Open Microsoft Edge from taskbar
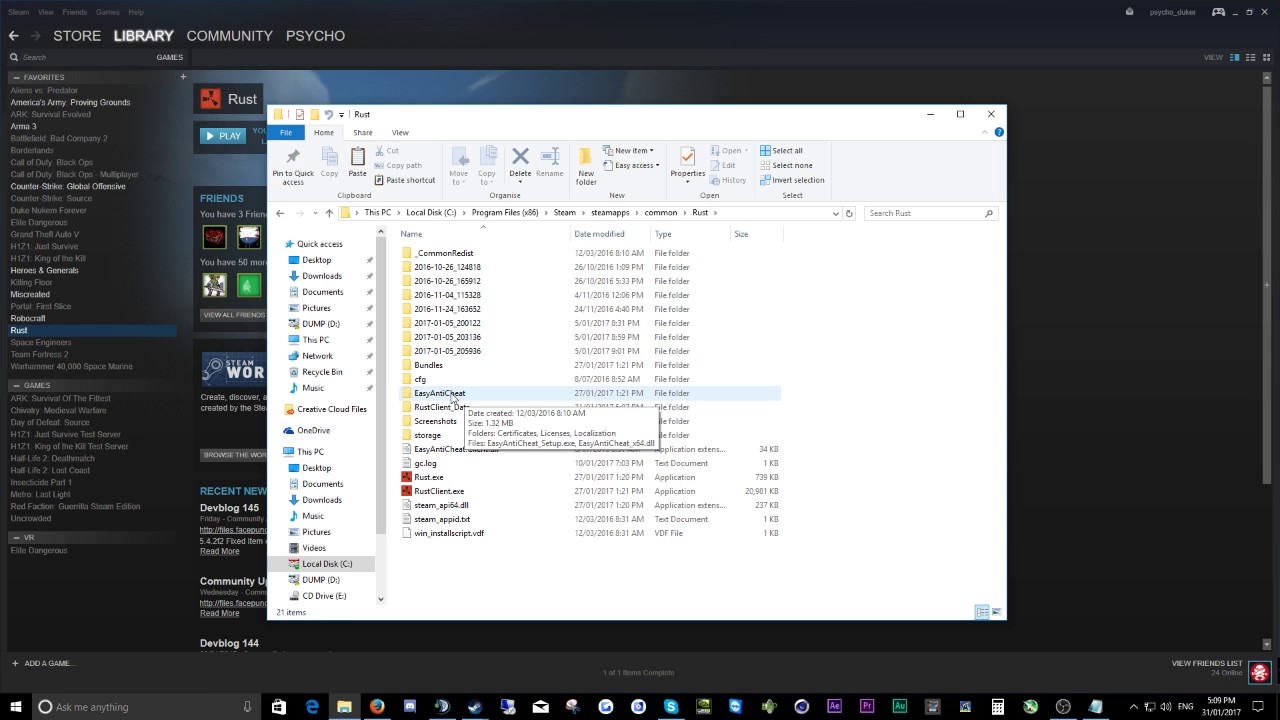Screen dimensions: 1280x720 (312, 707)
